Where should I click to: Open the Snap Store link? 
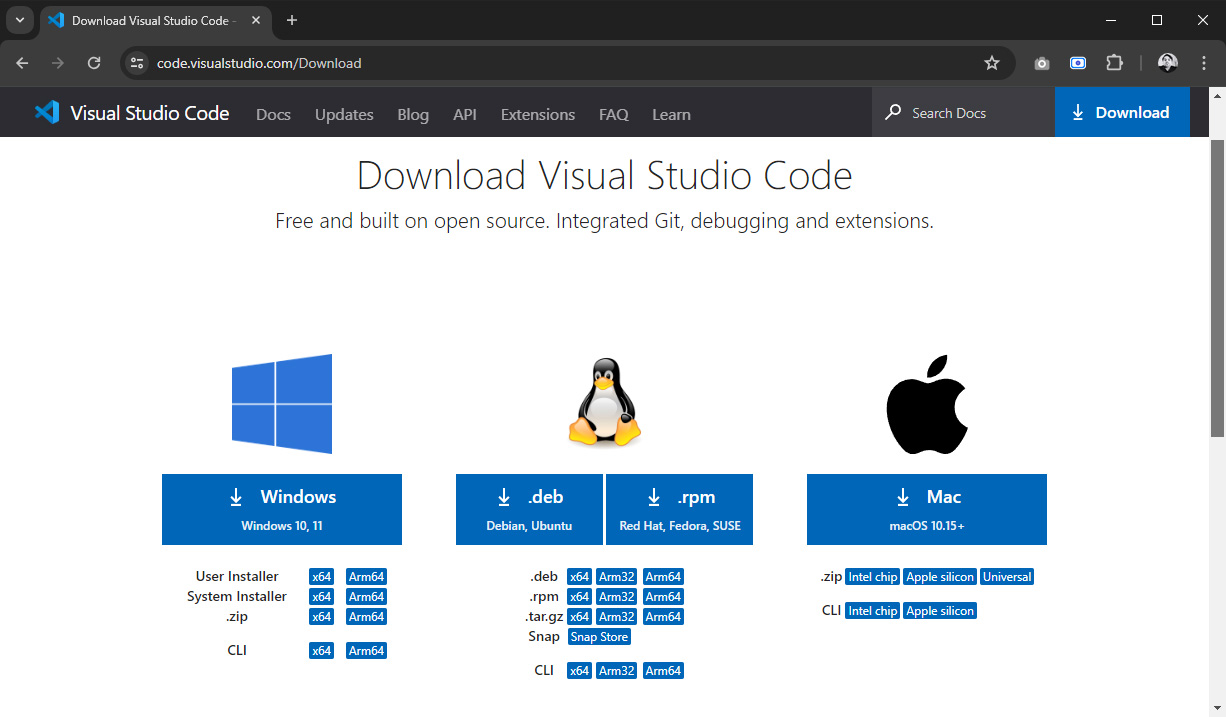click(599, 637)
